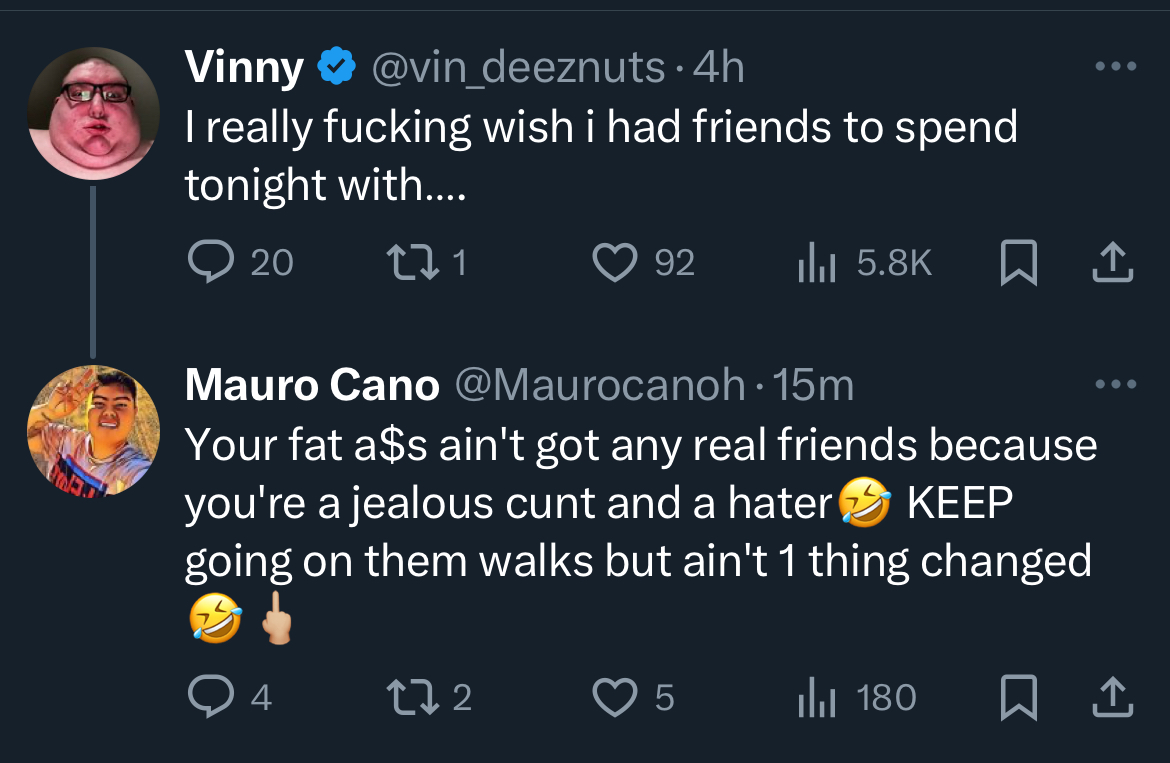Visit the @Maurocanoh handle
Image resolution: width=1170 pixels, height=763 pixels.
(x=599, y=385)
